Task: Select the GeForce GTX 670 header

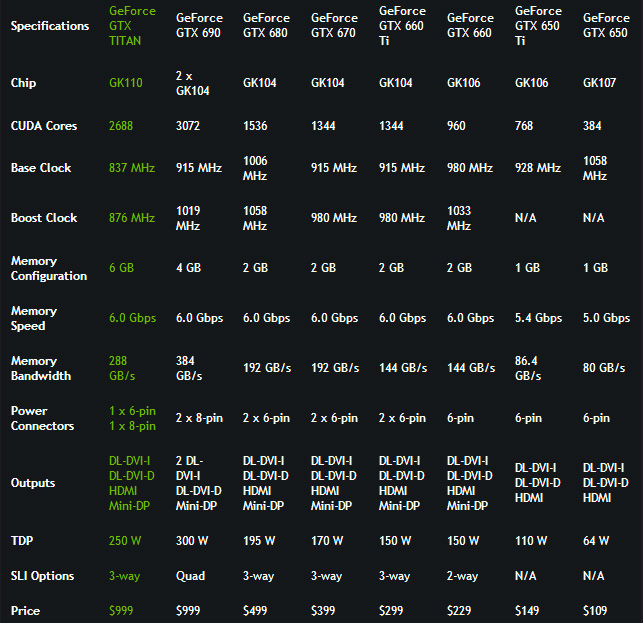Action: point(334,25)
